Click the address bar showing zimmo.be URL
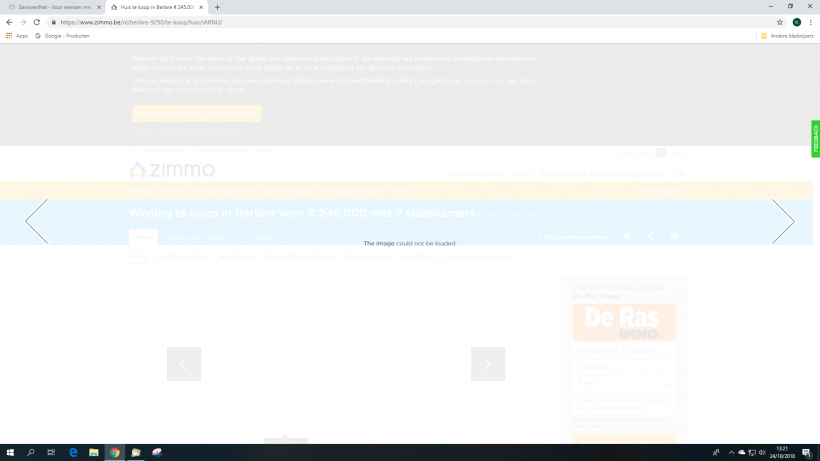The width and height of the screenshot is (820, 461). coord(400,21)
